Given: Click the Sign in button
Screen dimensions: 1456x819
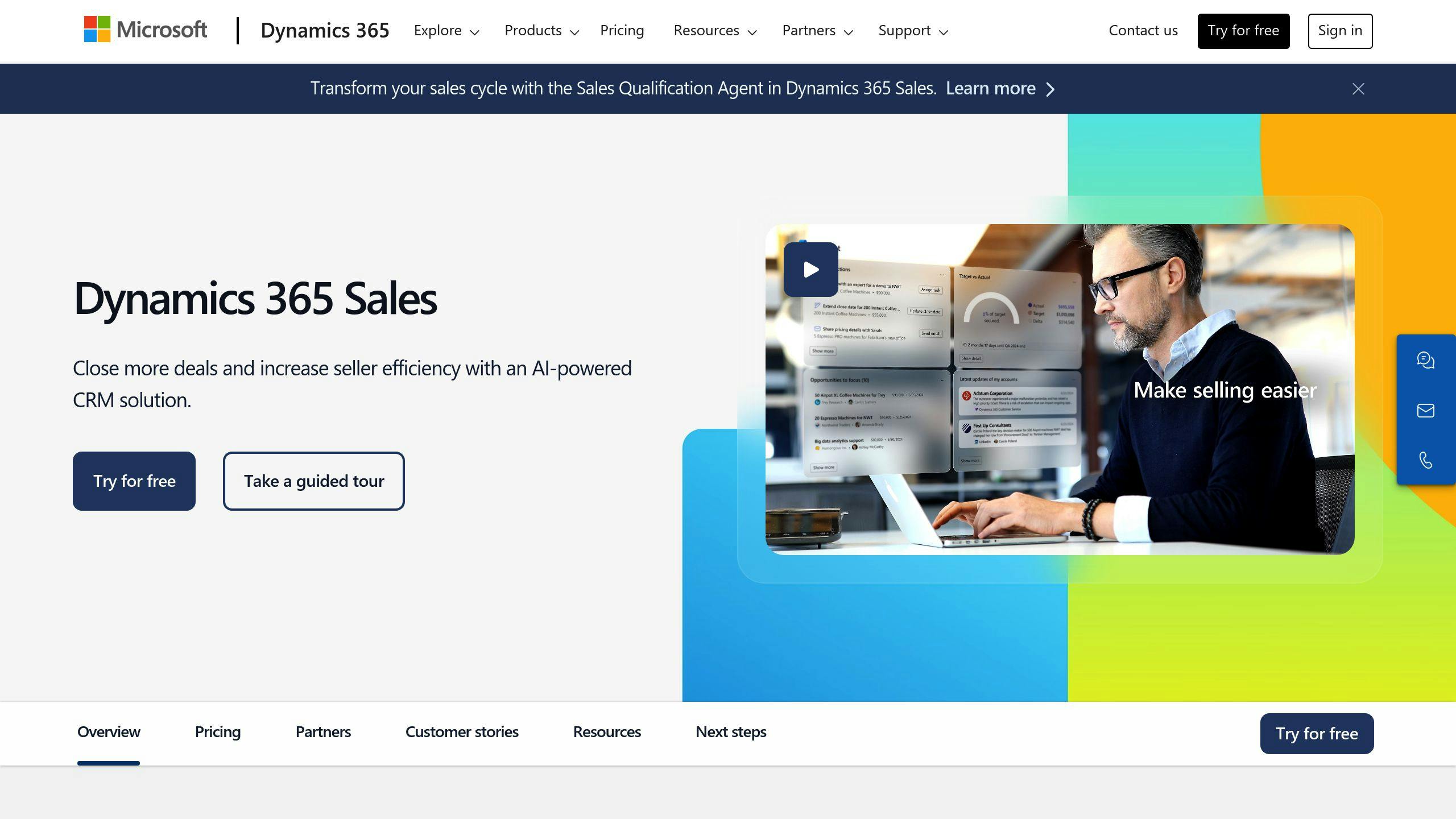Looking at the screenshot, I should click(1340, 31).
